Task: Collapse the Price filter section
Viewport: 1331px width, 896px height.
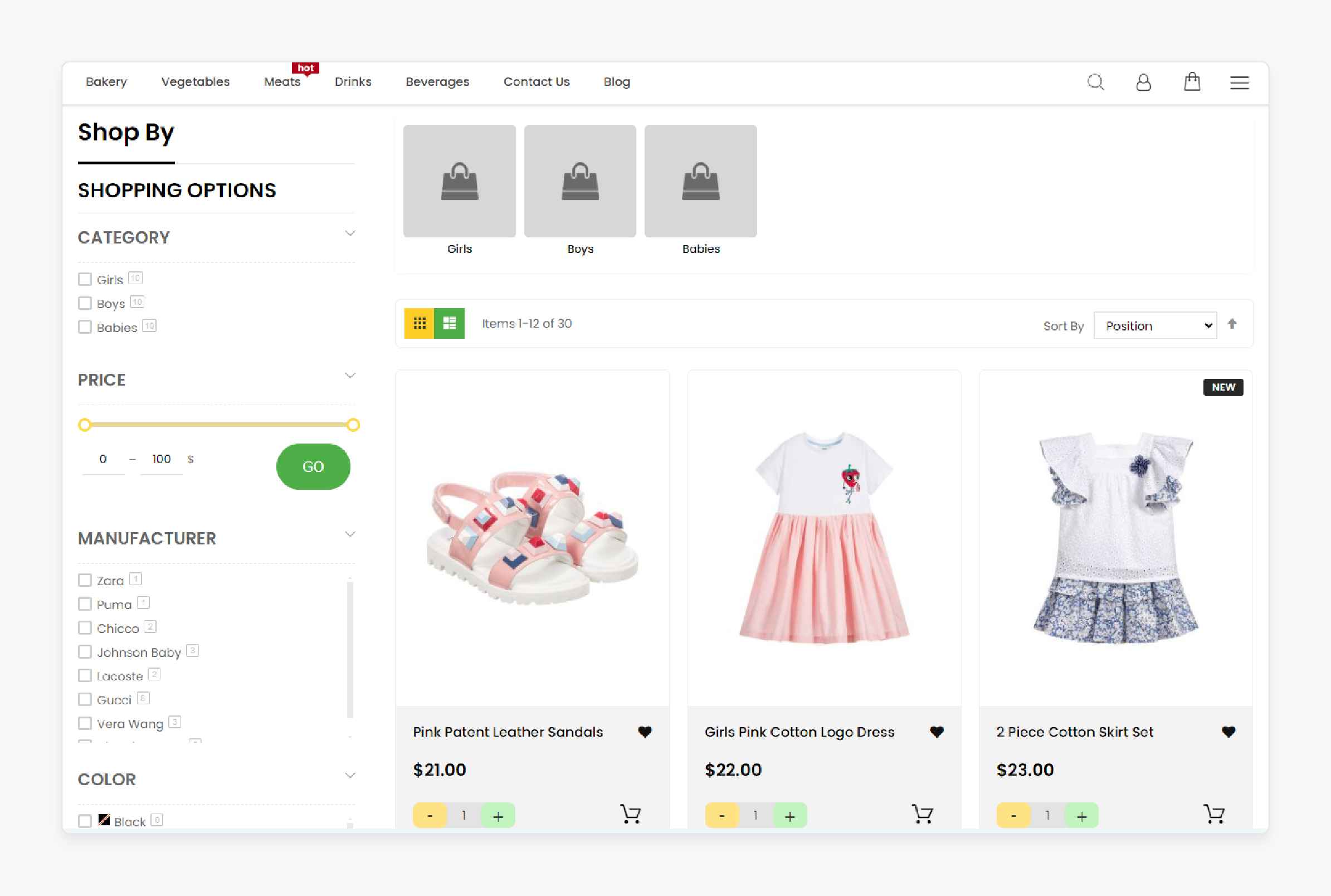Action: tap(350, 376)
